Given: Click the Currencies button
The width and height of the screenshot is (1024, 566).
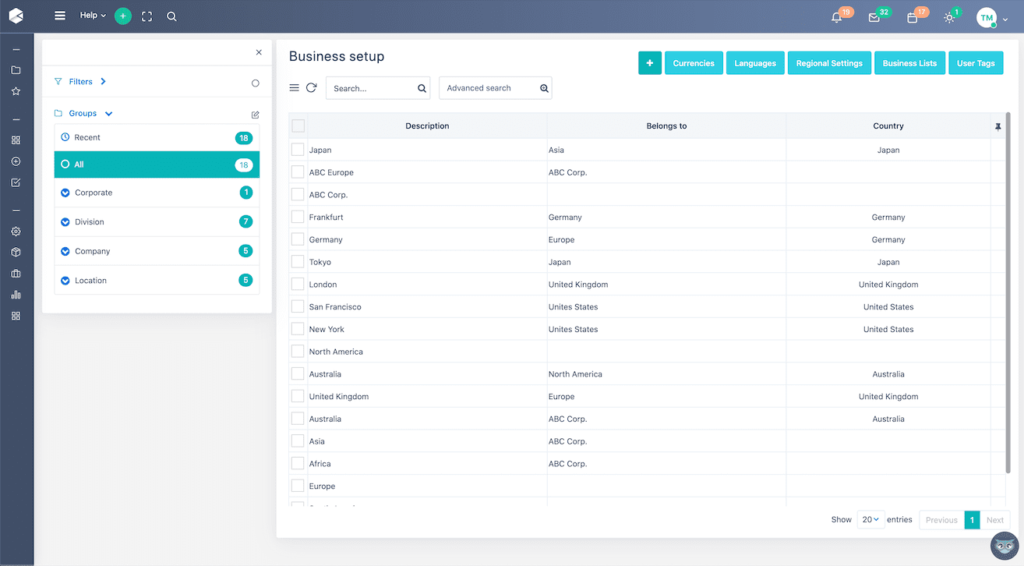Looking at the screenshot, I should pyautogui.click(x=694, y=63).
